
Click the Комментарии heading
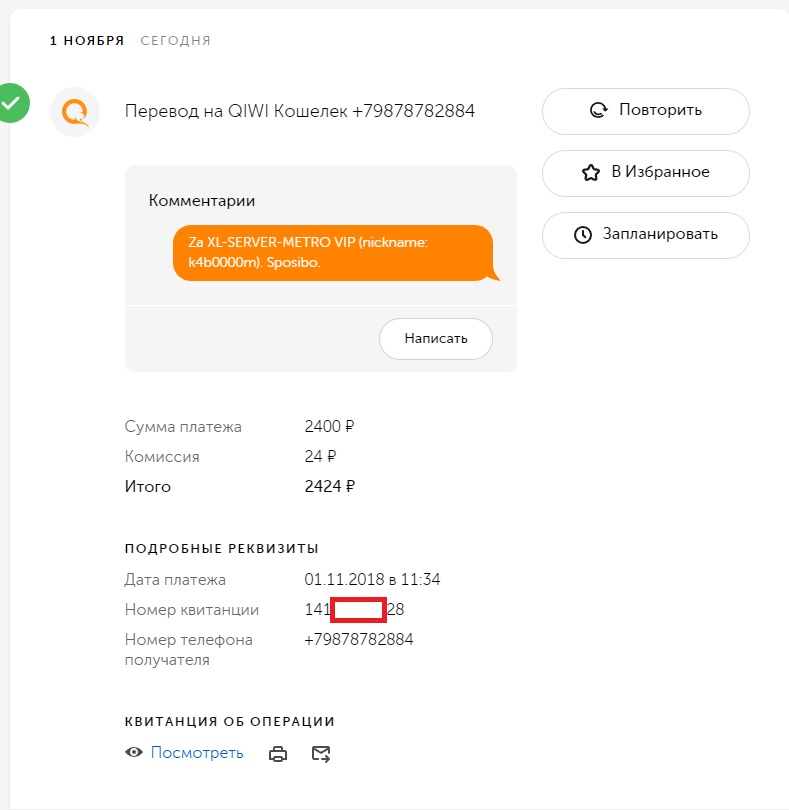pos(201,201)
